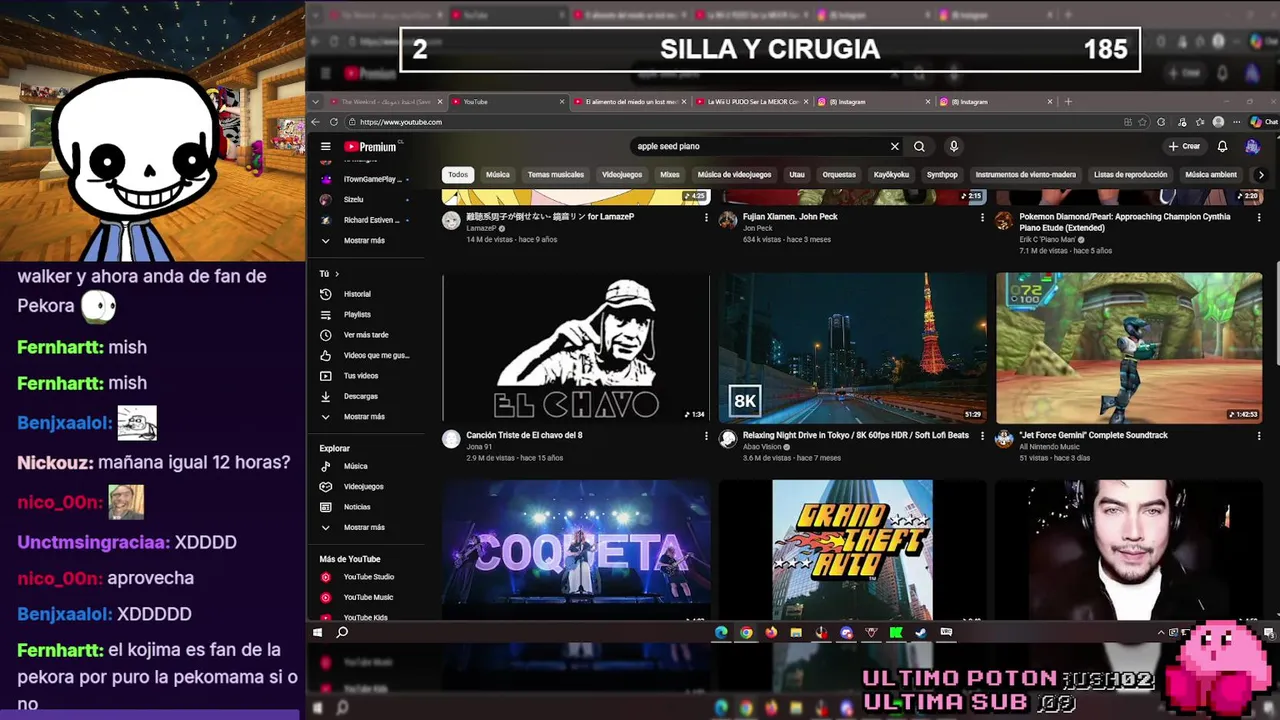
Task: Select the Videojuegos filter chip
Action: click(622, 175)
